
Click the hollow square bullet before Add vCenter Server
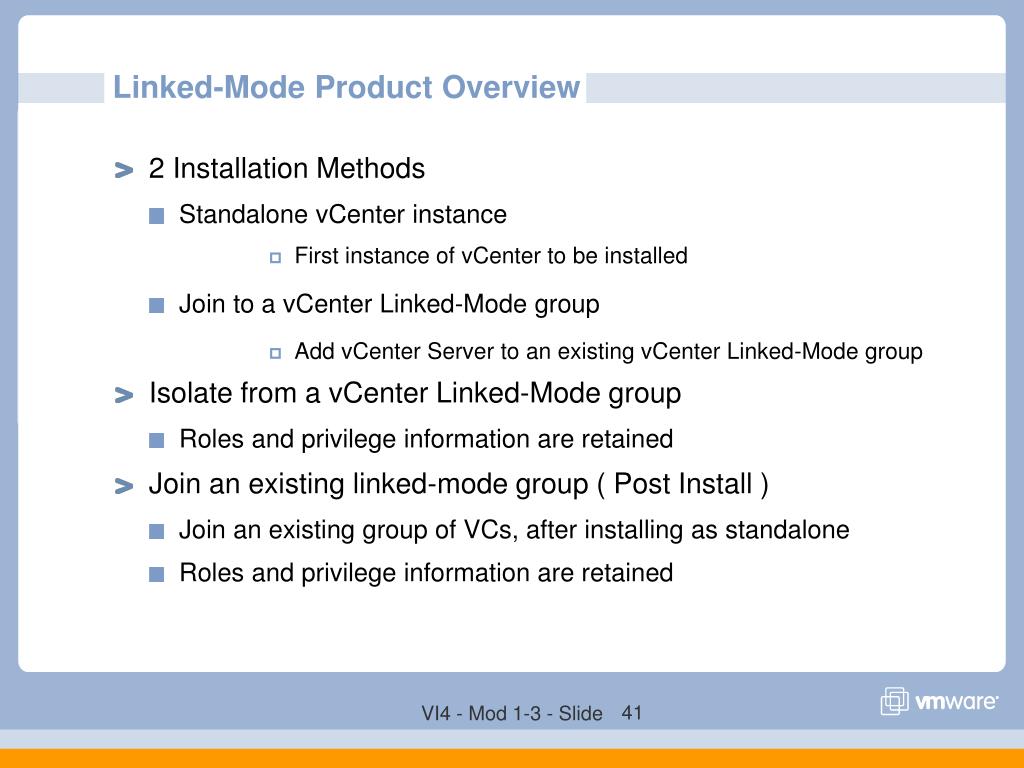276,353
